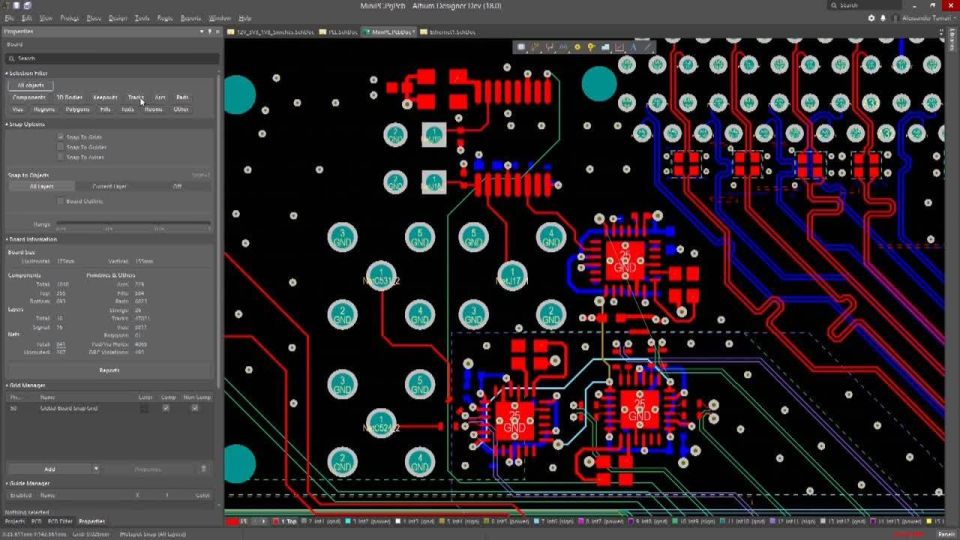
Task: Click the next layer arrow in the layer bar
Action: [264, 522]
